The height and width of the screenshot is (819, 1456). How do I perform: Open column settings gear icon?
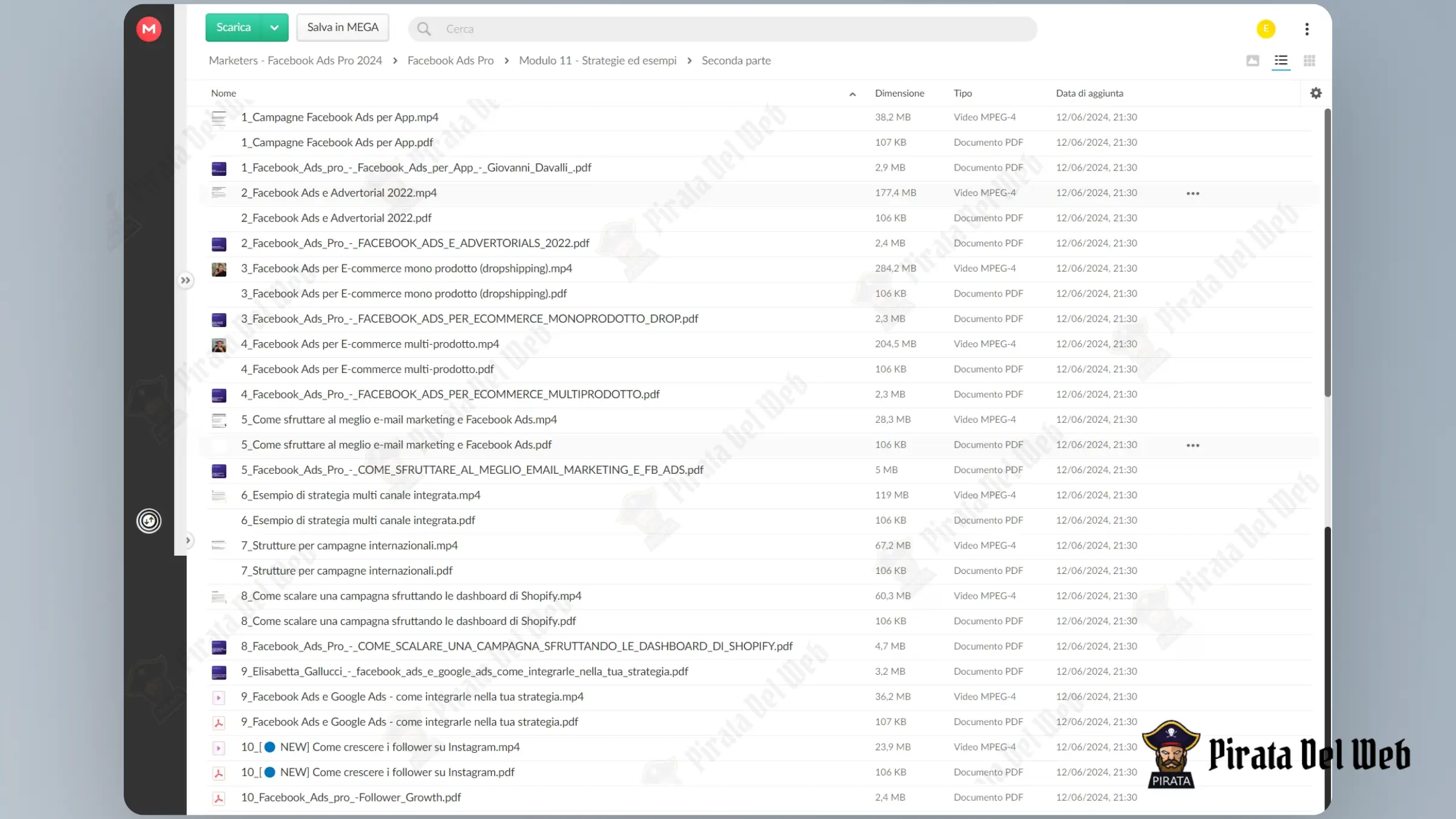click(1315, 93)
